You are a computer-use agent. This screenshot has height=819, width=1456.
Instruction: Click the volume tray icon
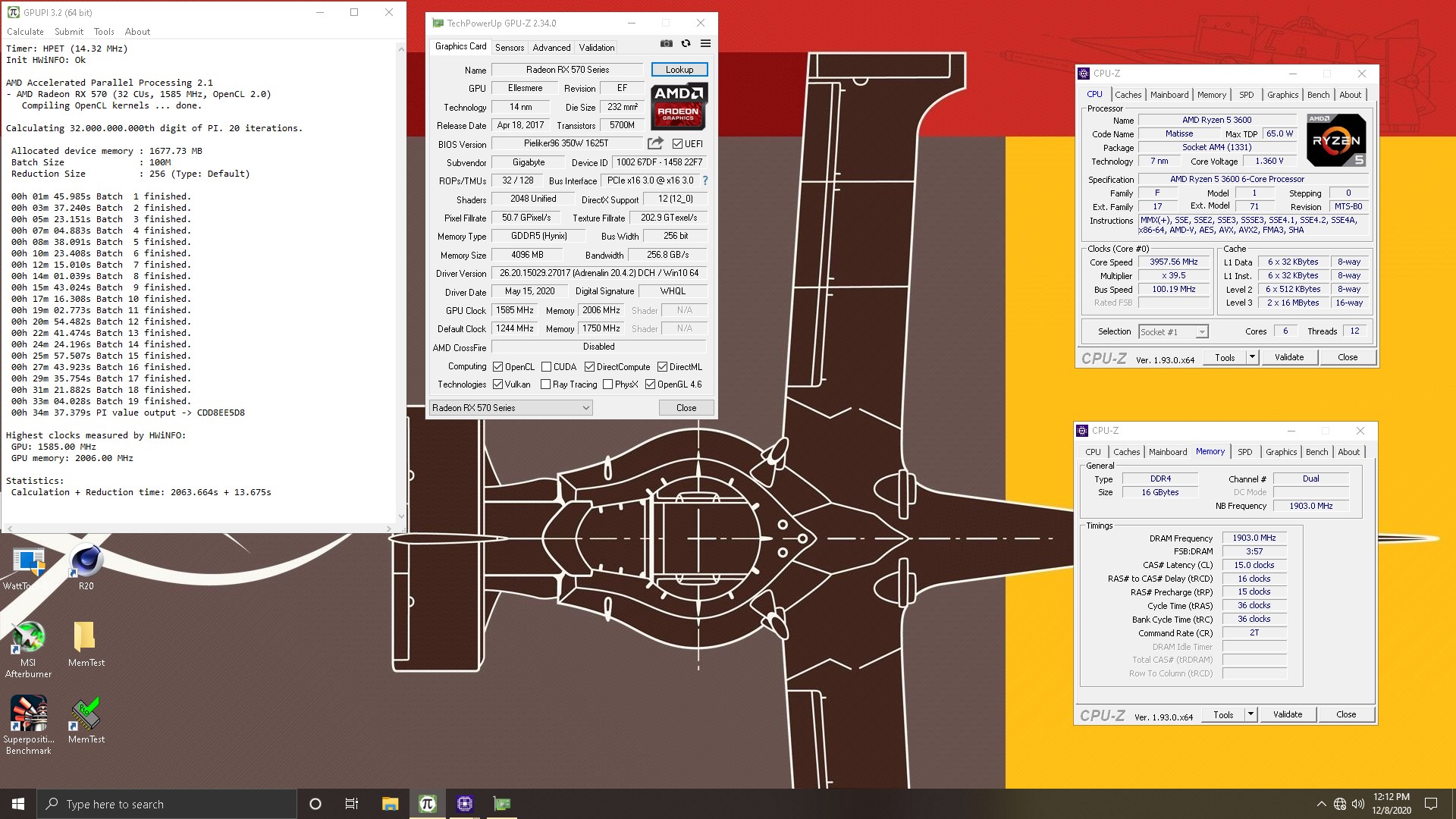pyautogui.click(x=1358, y=804)
